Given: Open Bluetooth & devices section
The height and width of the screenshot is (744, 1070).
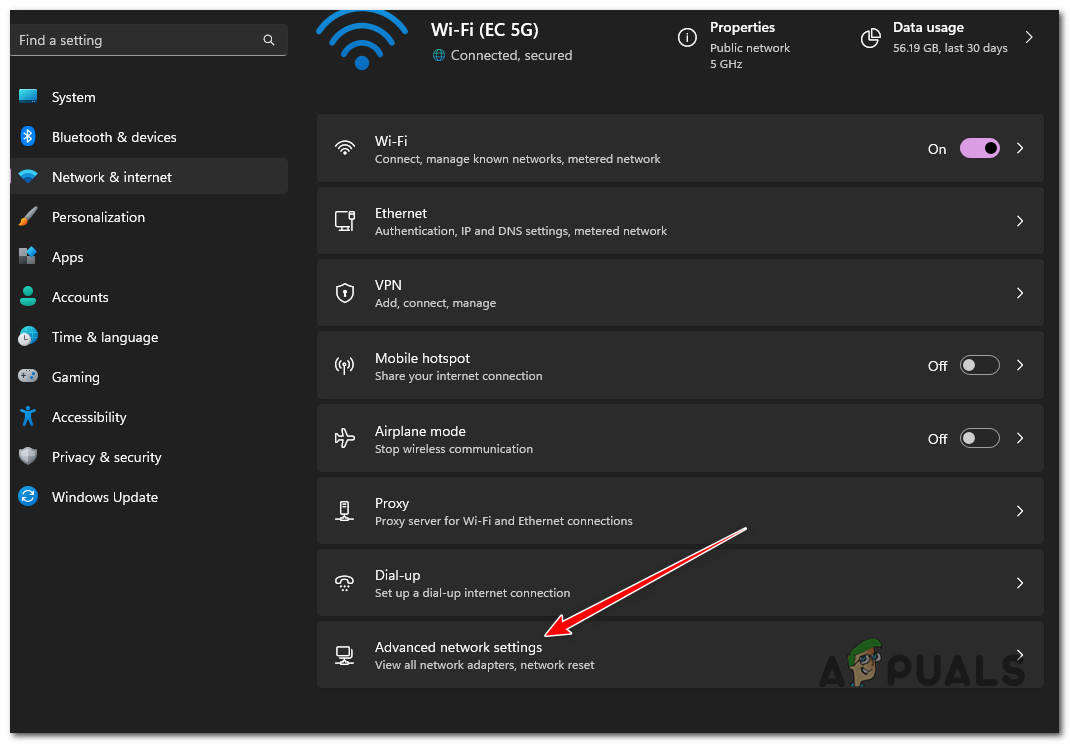Looking at the screenshot, I should point(149,137).
